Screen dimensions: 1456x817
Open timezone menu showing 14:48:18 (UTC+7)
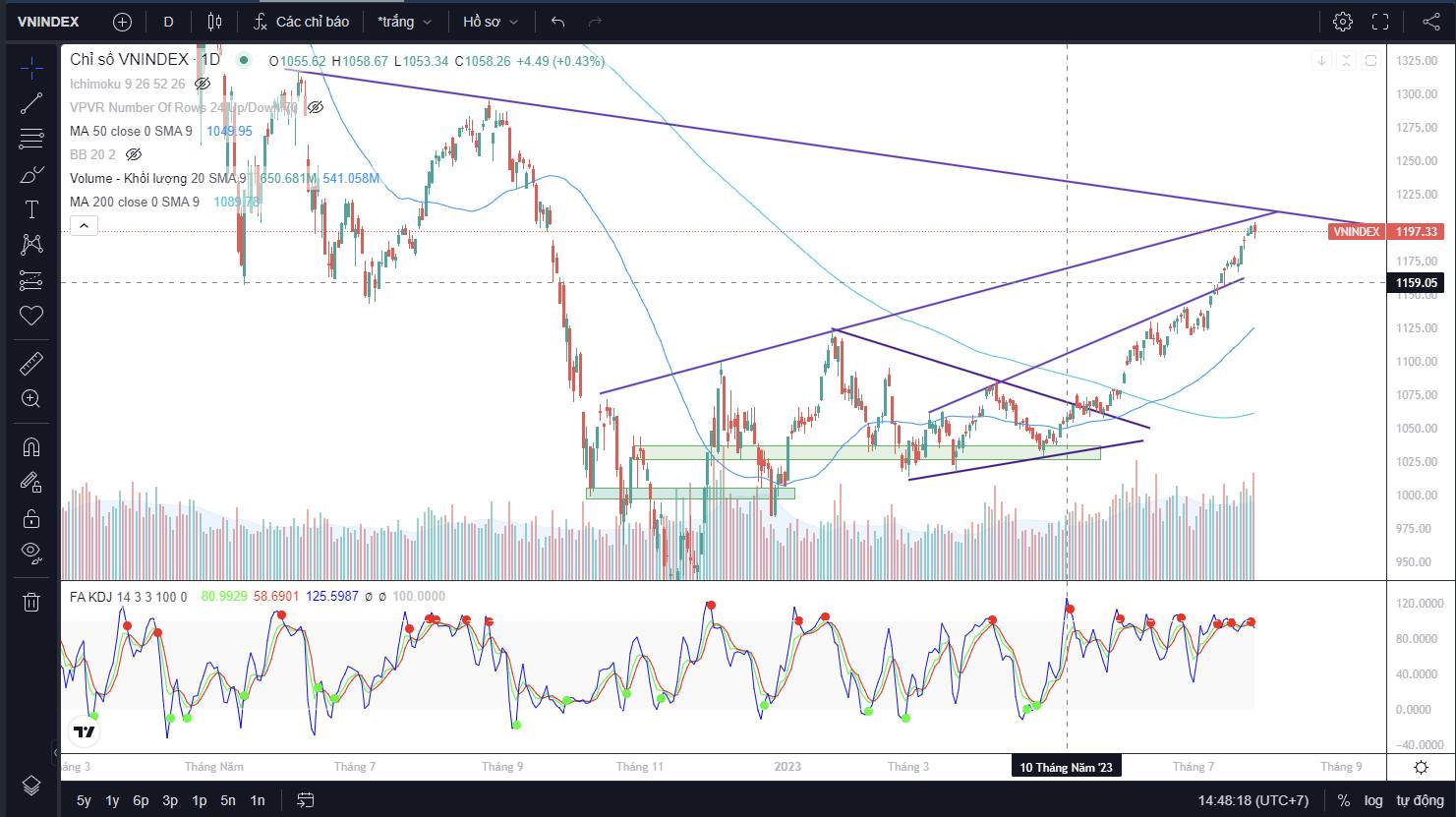(x=1252, y=800)
